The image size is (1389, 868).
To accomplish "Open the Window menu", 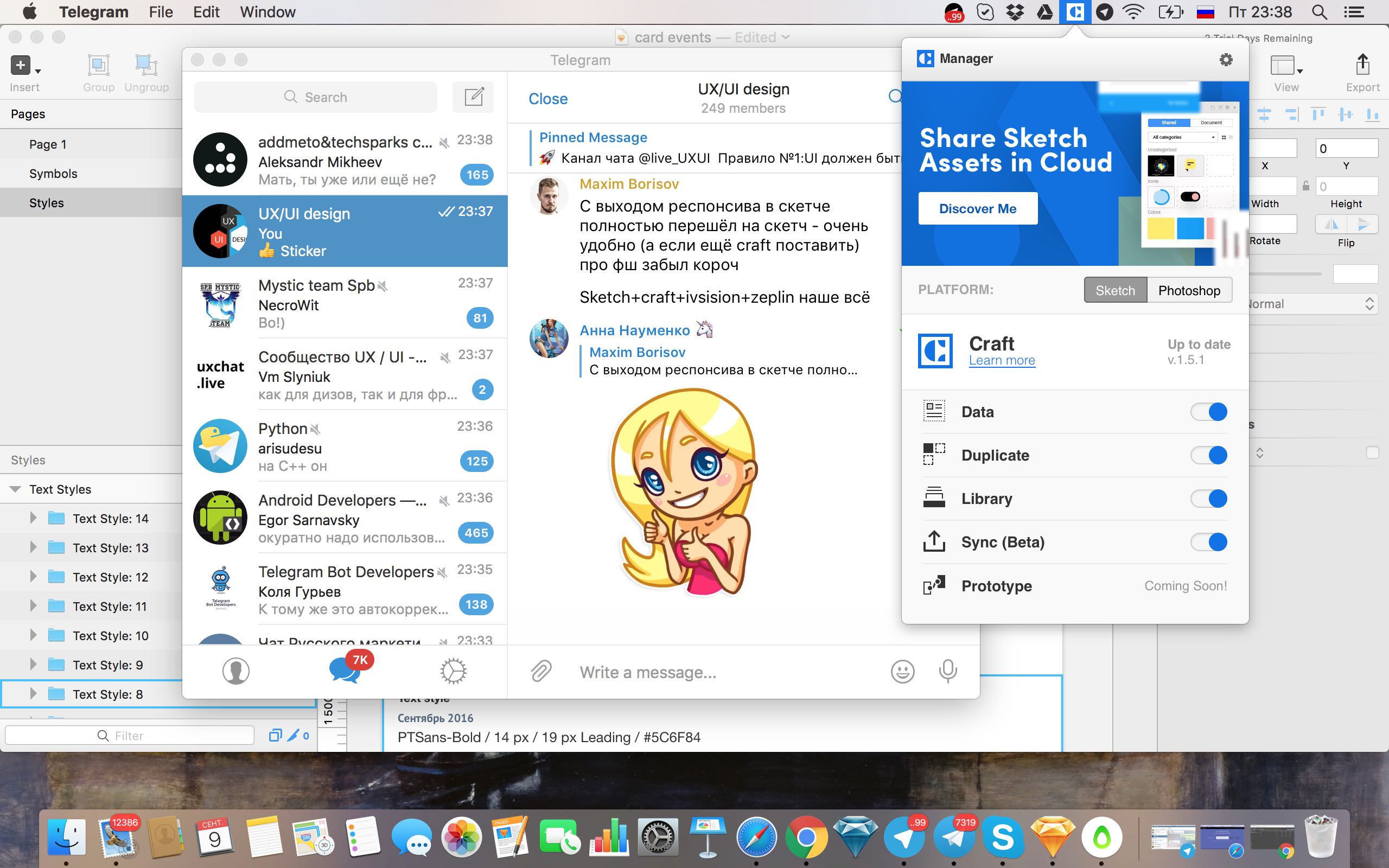I will pos(267,12).
